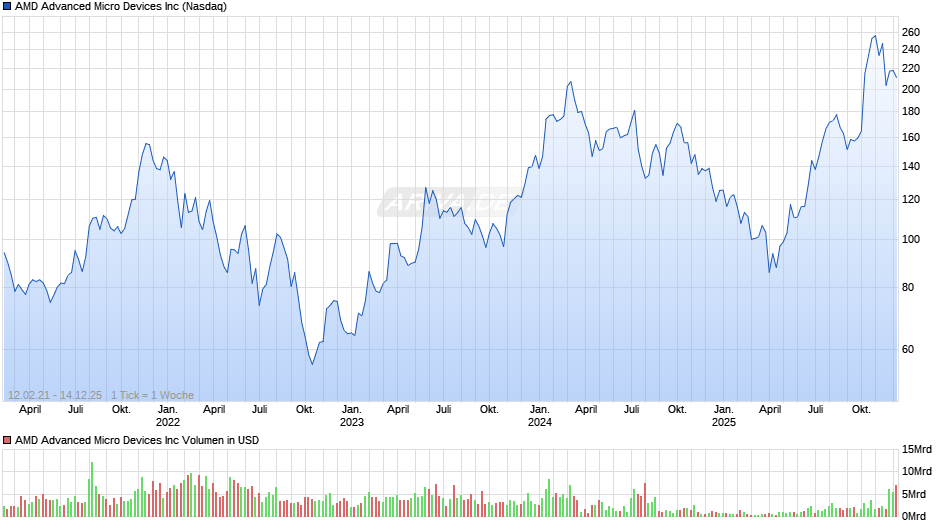
Task: Click the chart title 'AMD Advanced Micro Devices Inc (Nasdaq)'
Action: (x=120, y=7)
